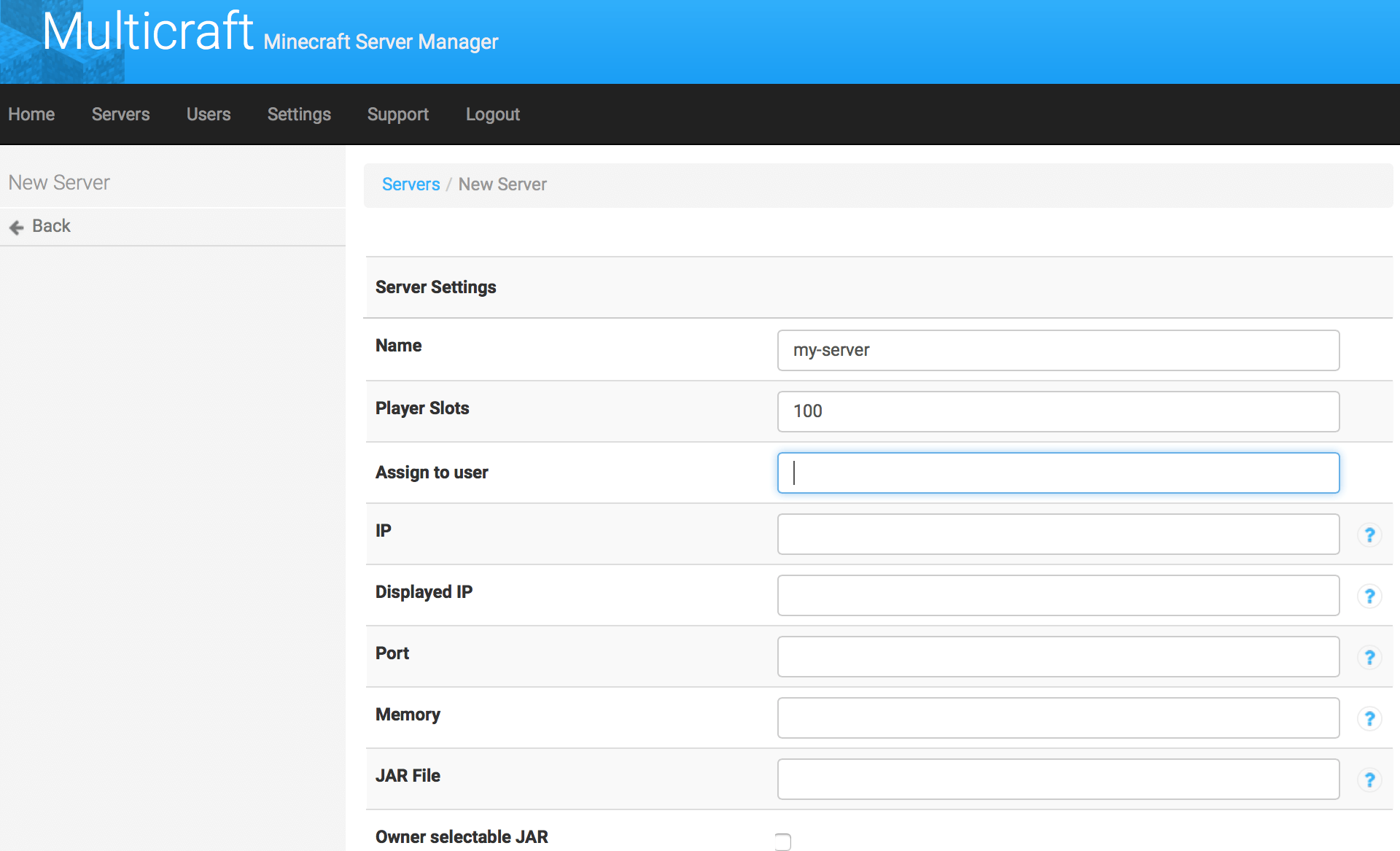Image resolution: width=1400 pixels, height=851 pixels.
Task: Click the Port input field
Action: pyautogui.click(x=1058, y=656)
